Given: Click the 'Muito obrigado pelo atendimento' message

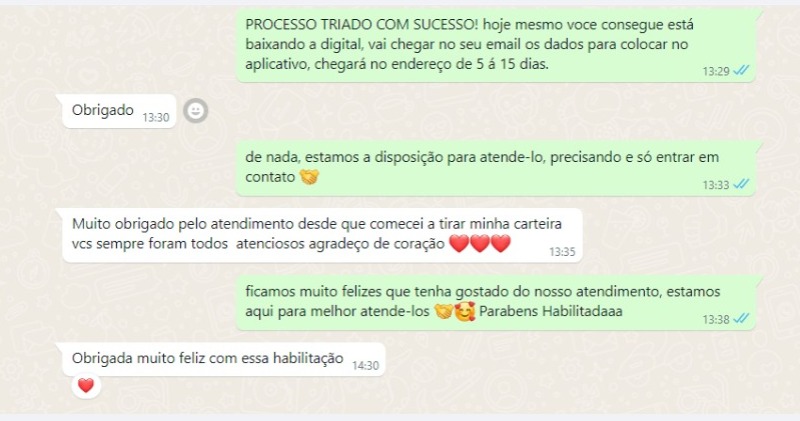Looking at the screenshot, I should [322, 235].
